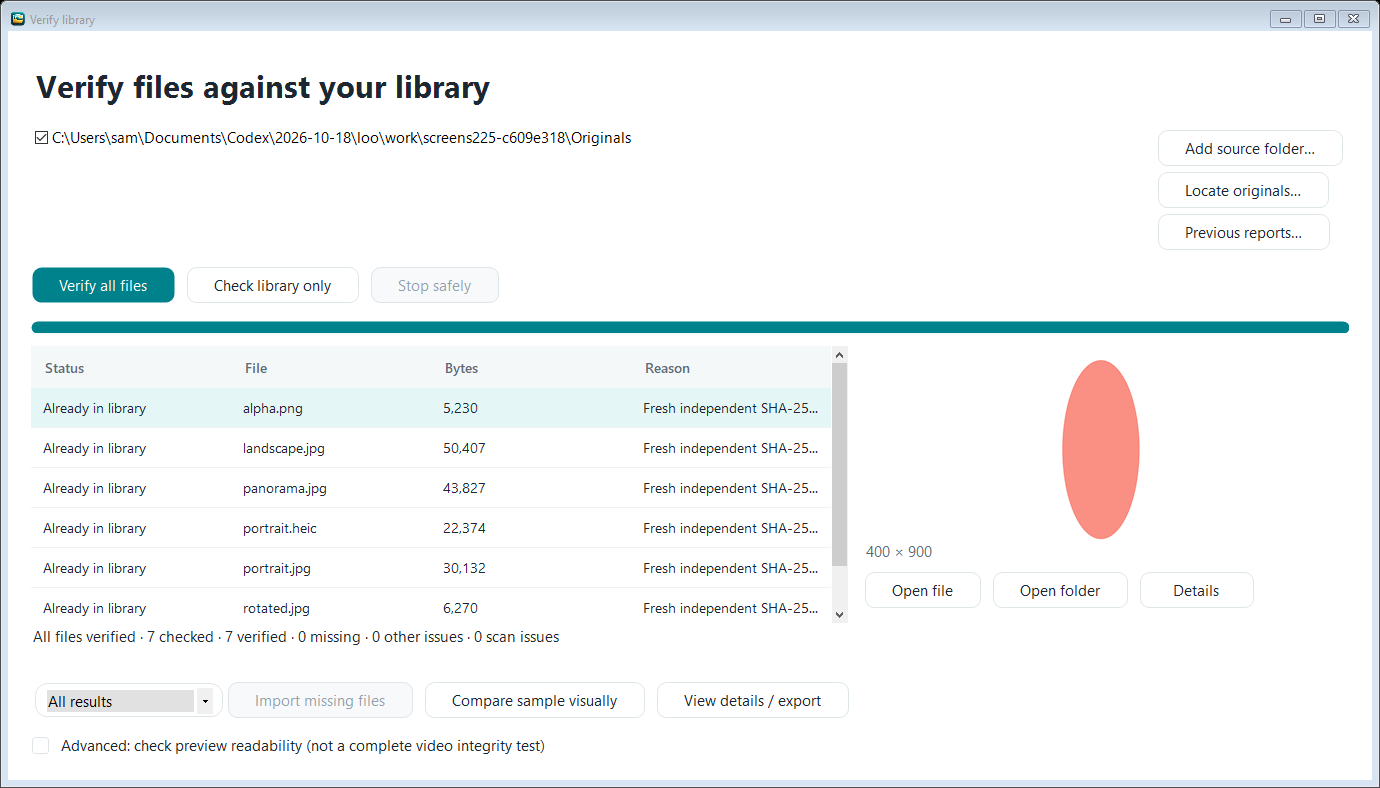The width and height of the screenshot is (1380, 788).
Task: Click the Open file button
Action: (922, 590)
